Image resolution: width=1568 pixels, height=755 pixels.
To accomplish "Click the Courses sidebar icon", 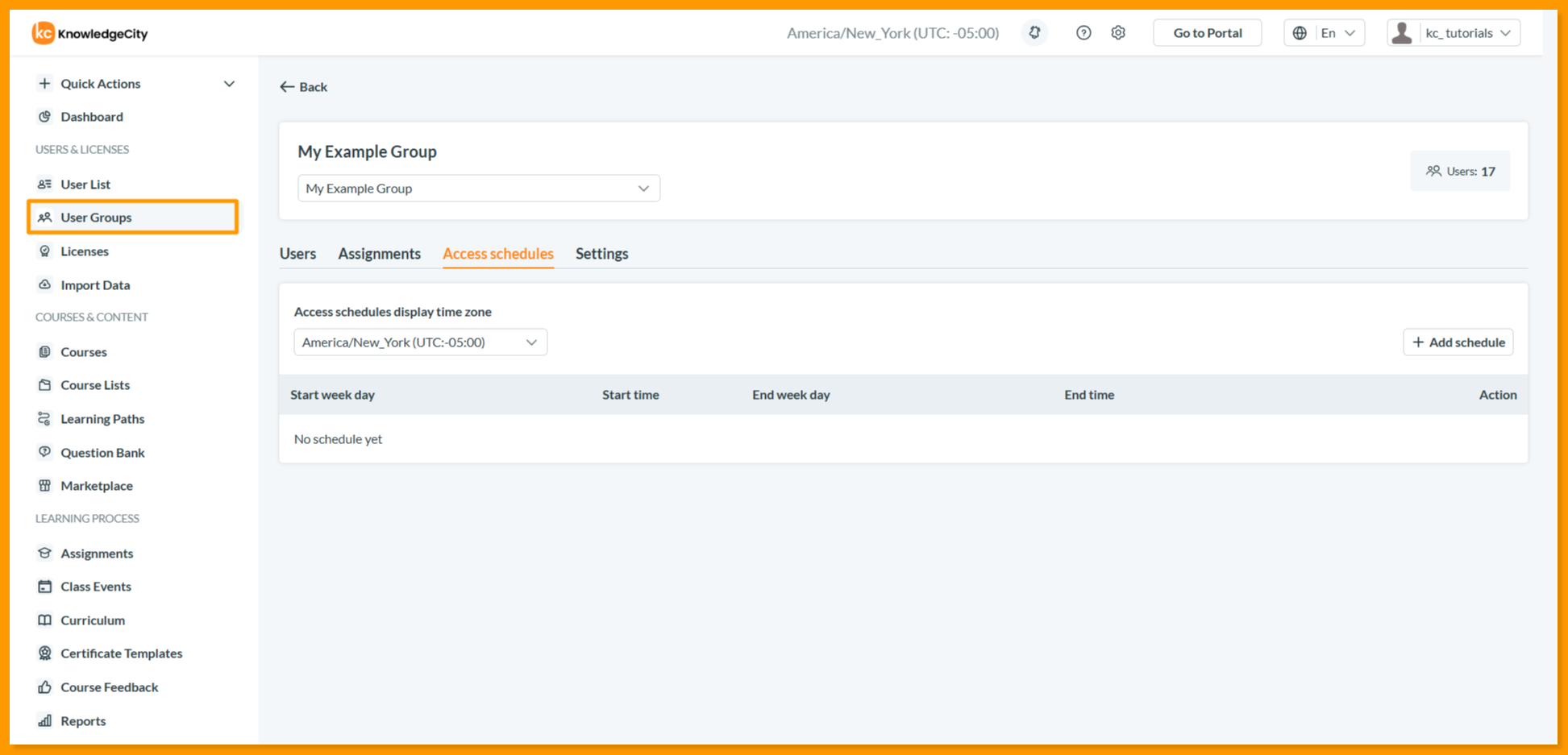I will pyautogui.click(x=44, y=351).
